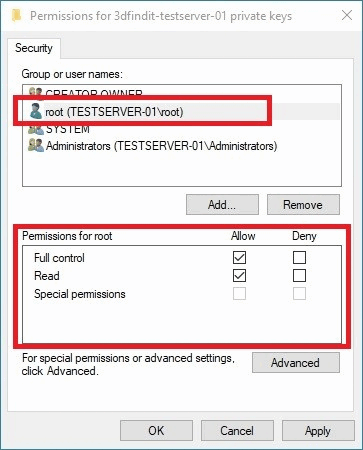Toggle Deny checkbox for Full control
This screenshot has height=450, width=363.
pyautogui.click(x=299, y=257)
